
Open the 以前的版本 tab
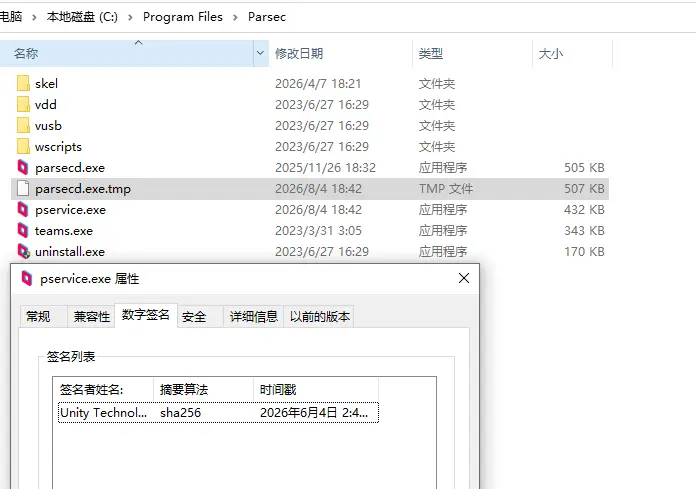click(320, 316)
